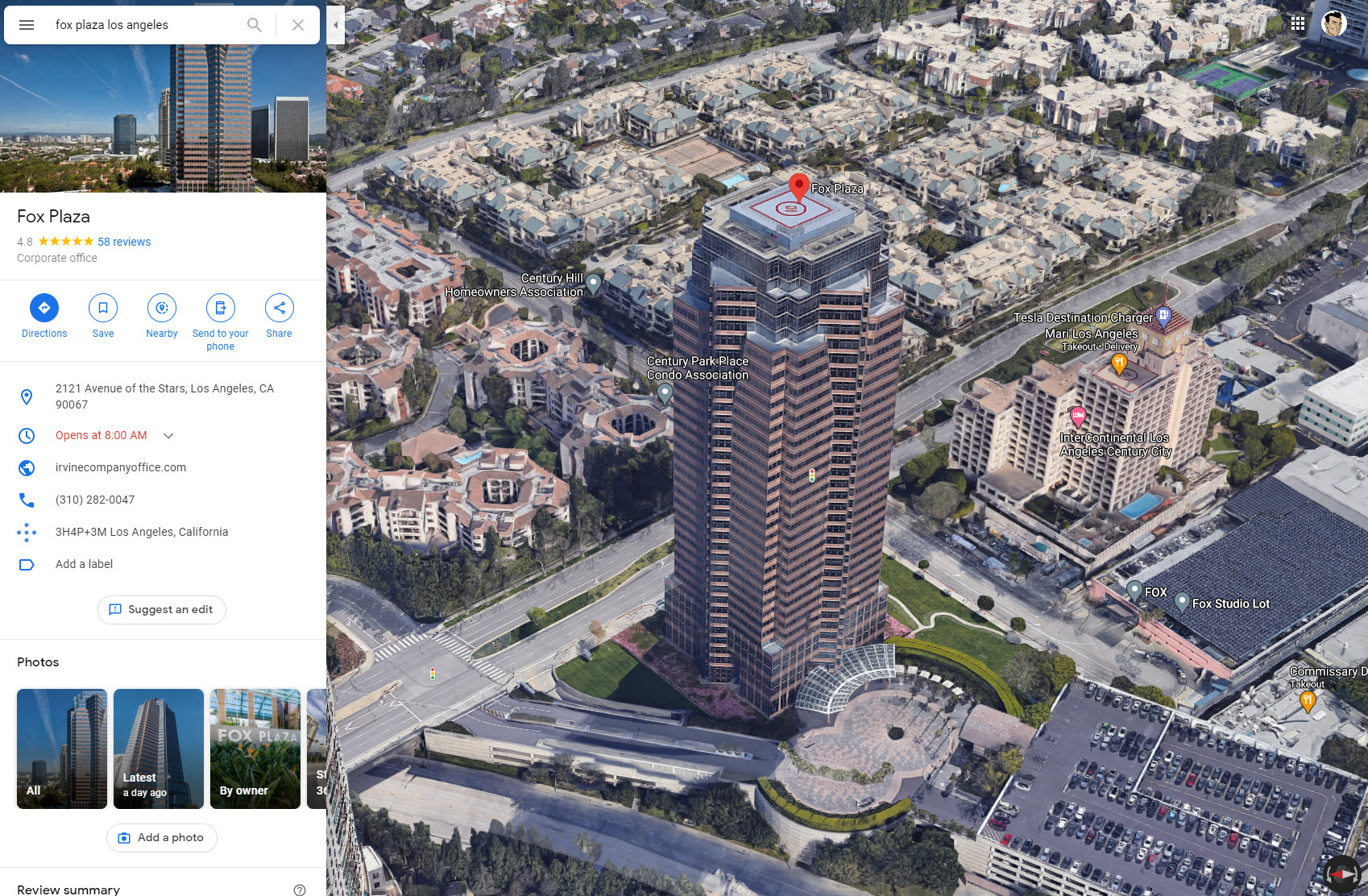Expand opening hours dropdown

pyautogui.click(x=168, y=436)
